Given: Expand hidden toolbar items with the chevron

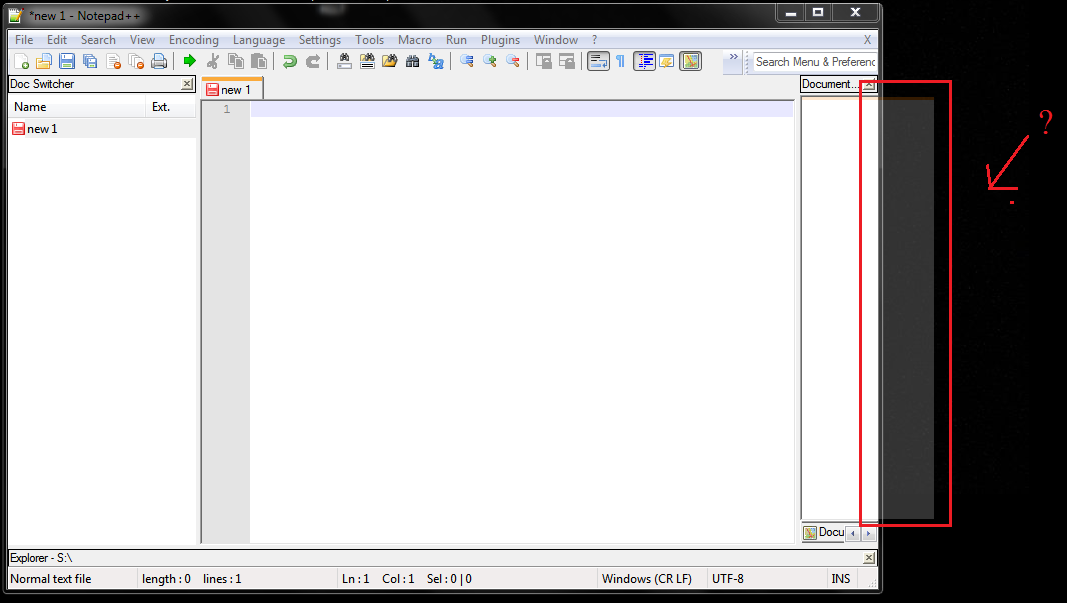Looking at the screenshot, I should tap(733, 58).
